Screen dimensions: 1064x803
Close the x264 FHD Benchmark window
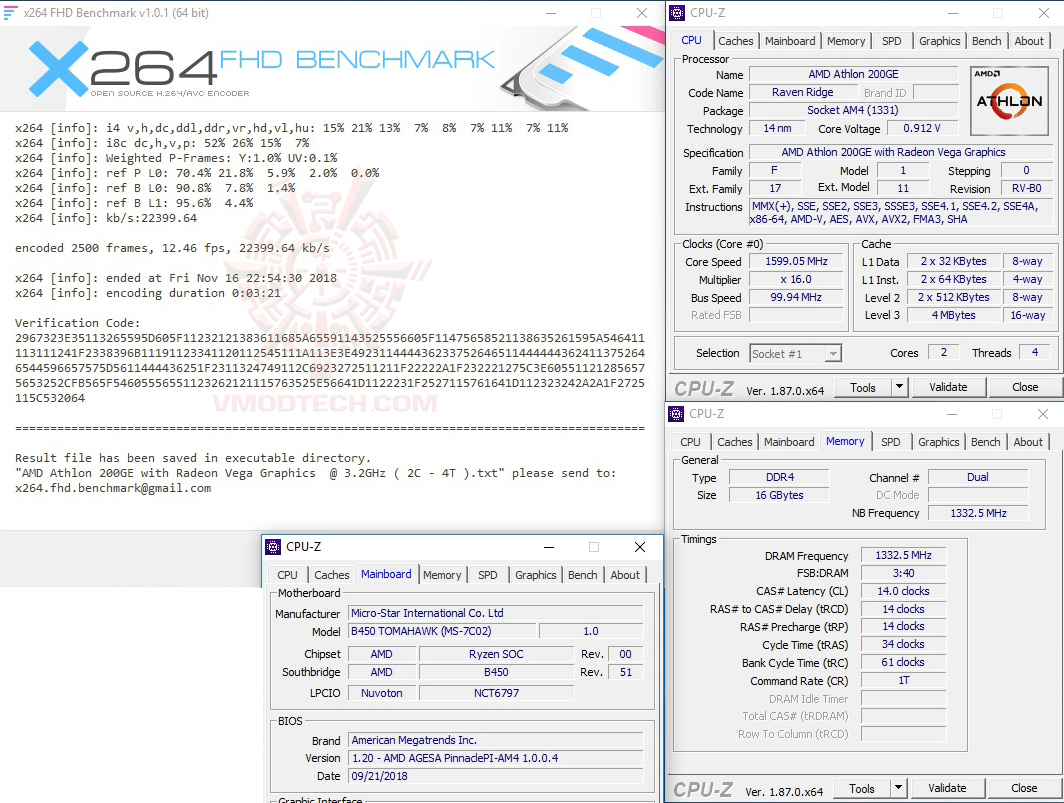(x=641, y=13)
